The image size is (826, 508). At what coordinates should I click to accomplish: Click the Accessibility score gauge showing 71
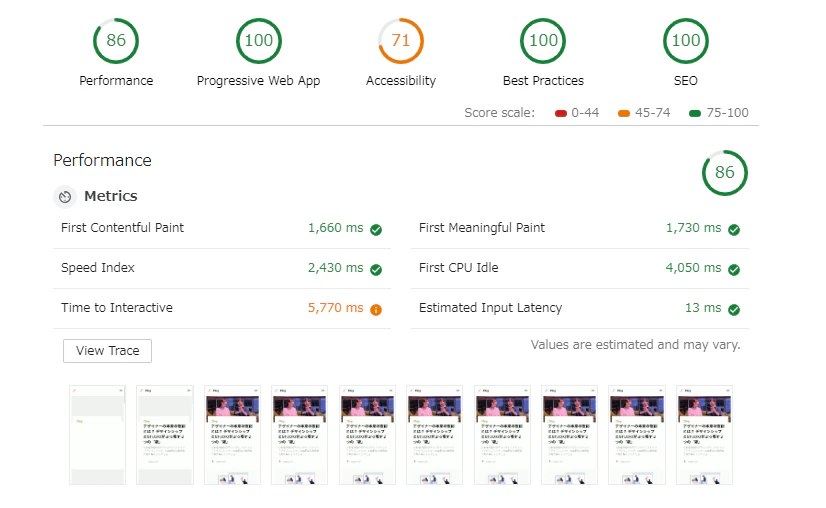401,41
